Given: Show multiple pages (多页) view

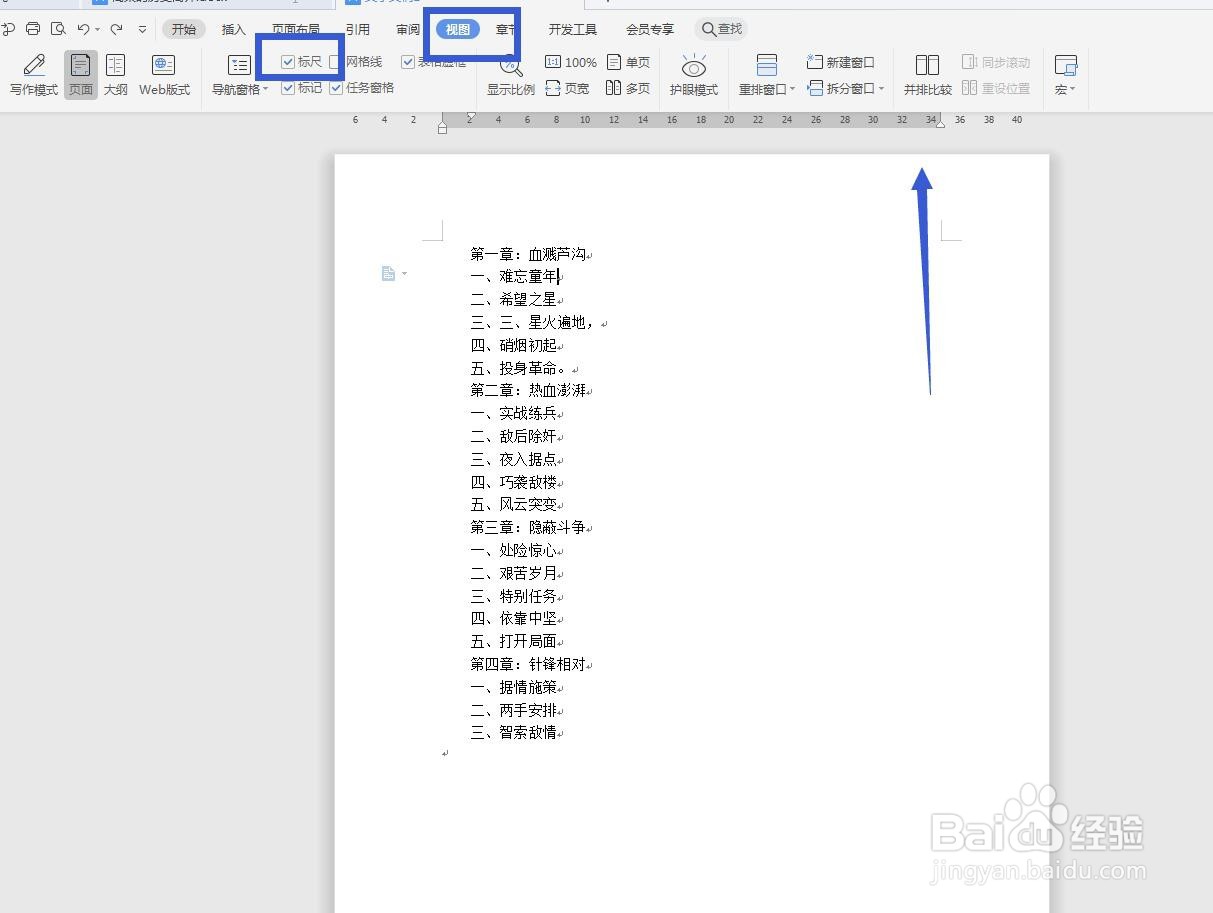Looking at the screenshot, I should (x=628, y=88).
